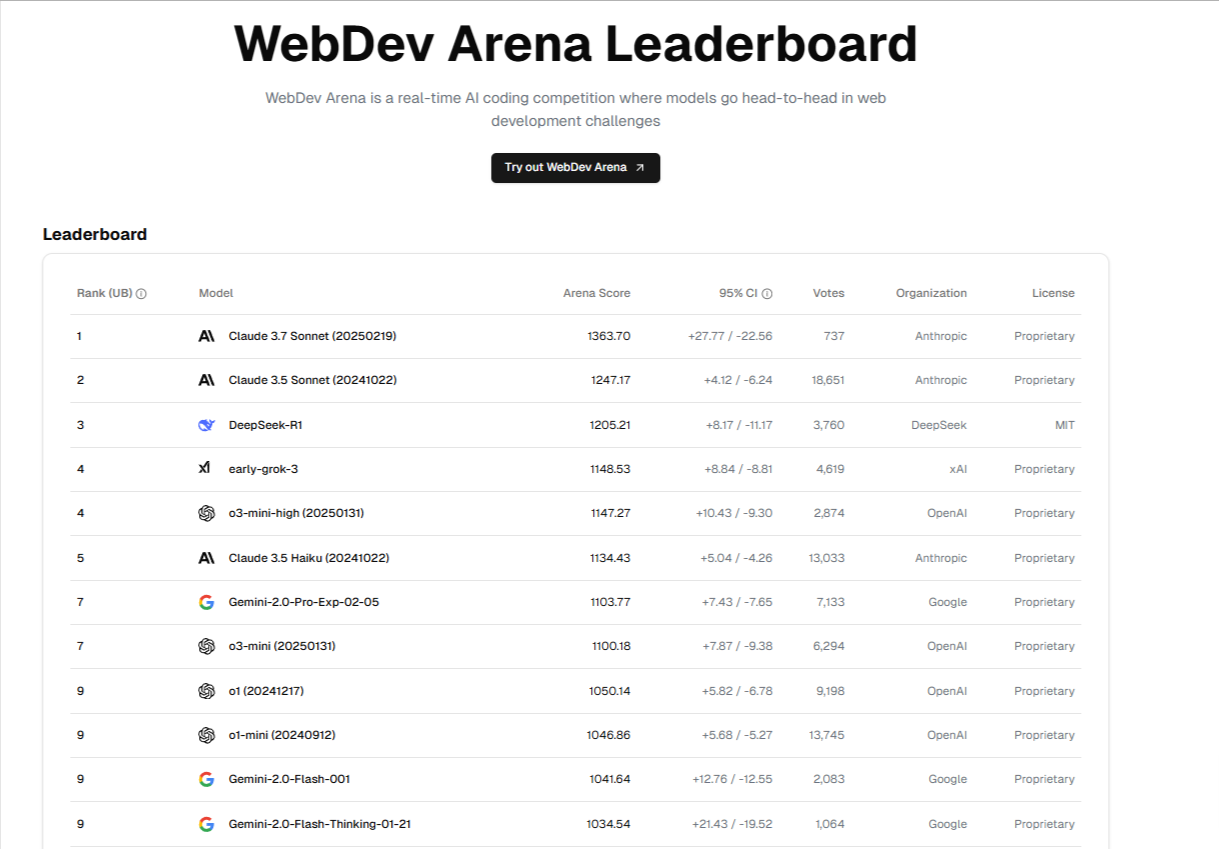1219x849 pixels.
Task: Click the info icon next to Rank (UB)
Action: (141, 294)
